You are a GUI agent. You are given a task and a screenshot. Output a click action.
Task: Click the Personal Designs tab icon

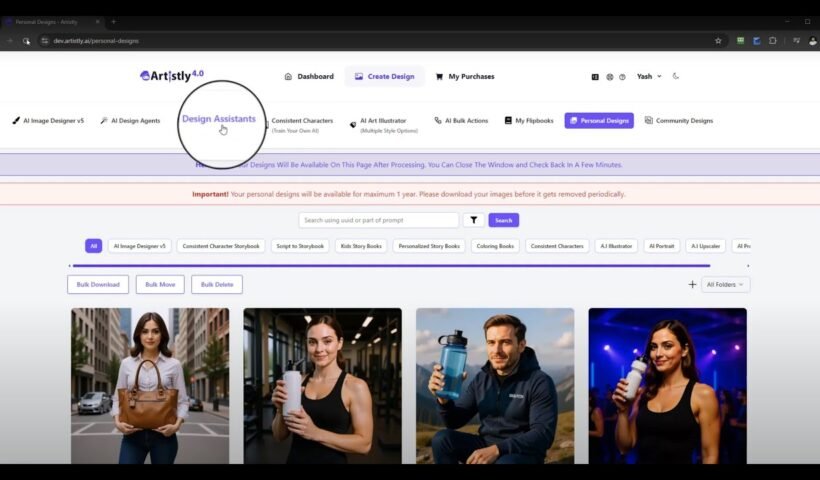point(573,120)
